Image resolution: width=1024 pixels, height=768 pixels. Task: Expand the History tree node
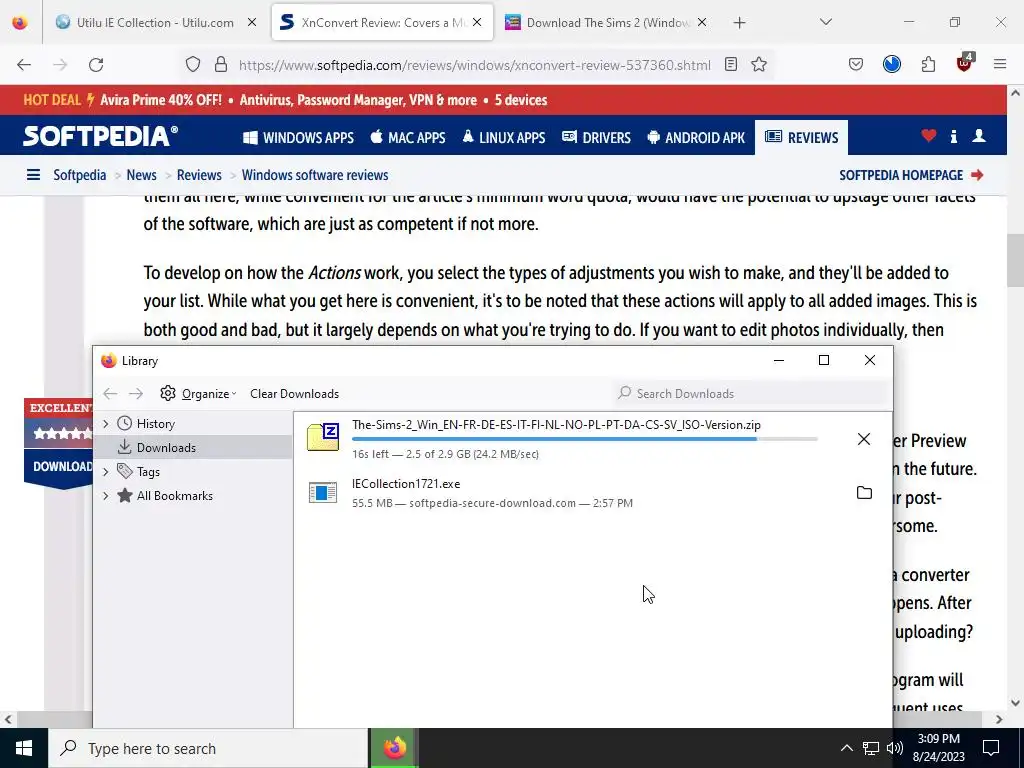click(x=106, y=424)
